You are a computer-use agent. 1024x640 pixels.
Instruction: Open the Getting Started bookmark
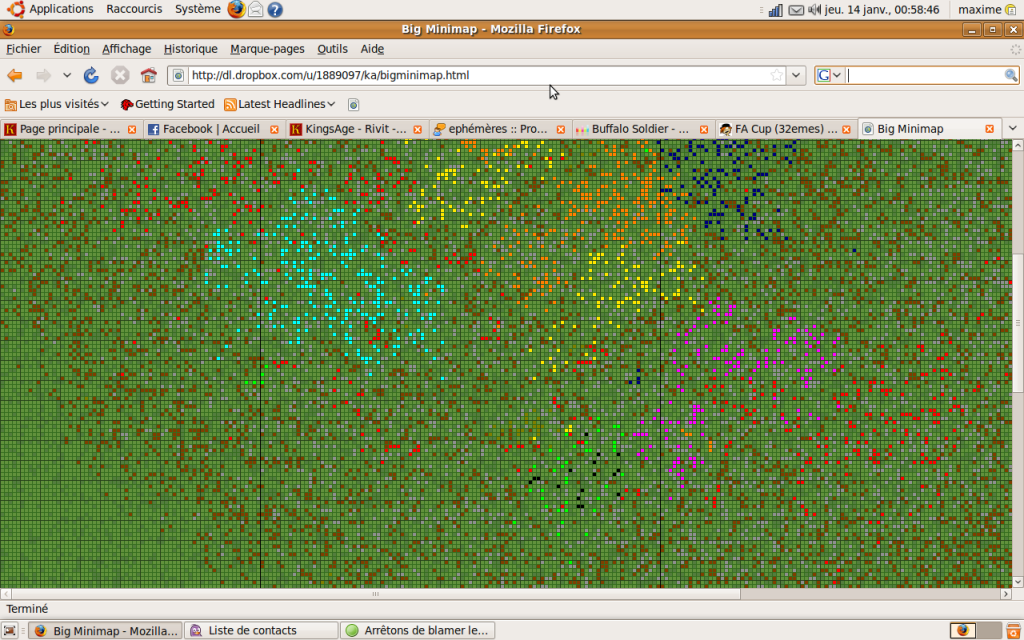pos(168,104)
